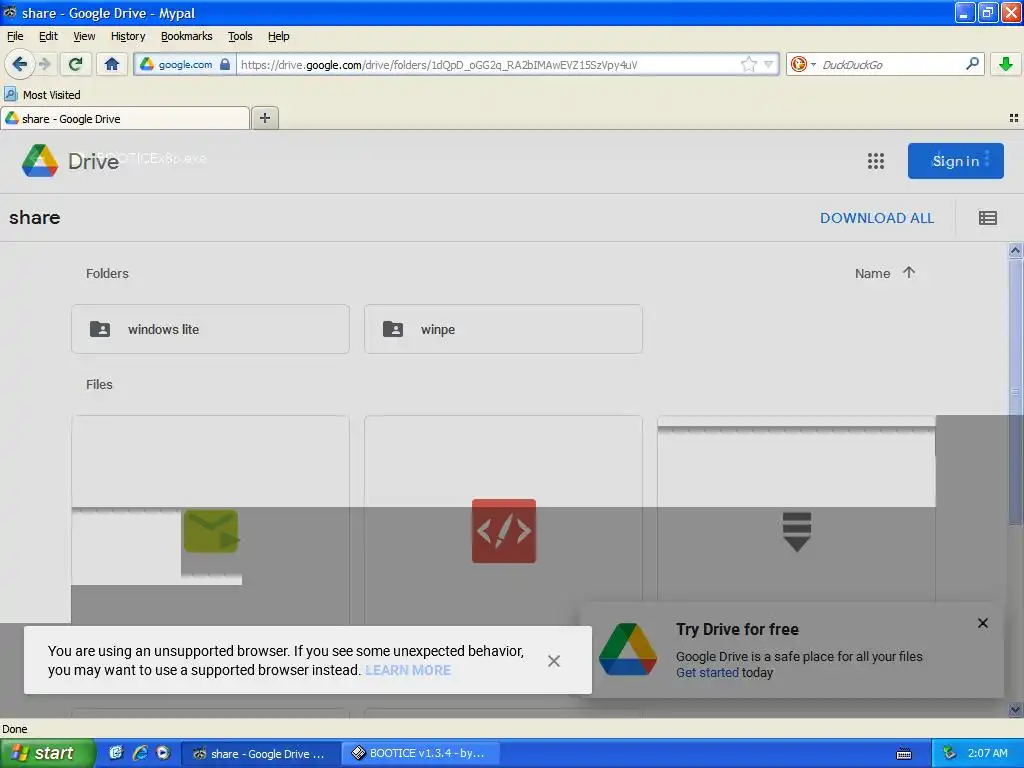Viewport: 1024px width, 768px height.
Task: Expand the address bar history dropdown arrow
Action: [769, 64]
